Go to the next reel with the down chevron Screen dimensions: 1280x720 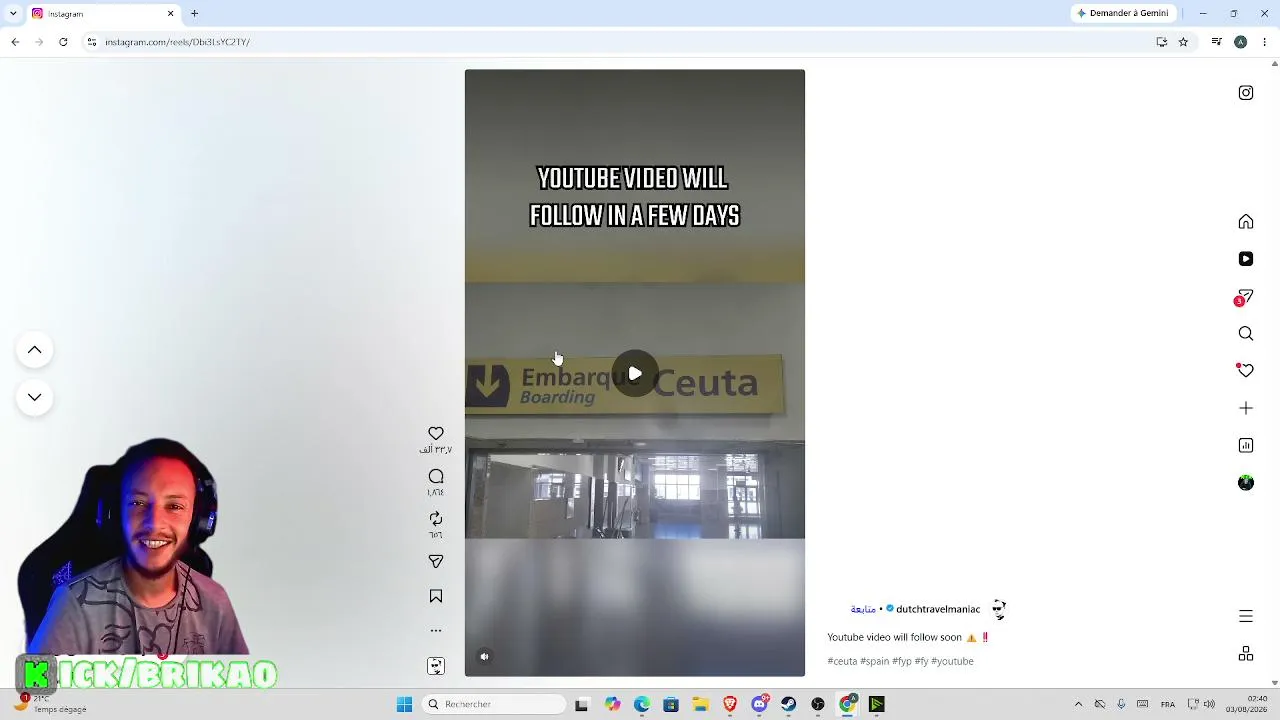point(34,397)
